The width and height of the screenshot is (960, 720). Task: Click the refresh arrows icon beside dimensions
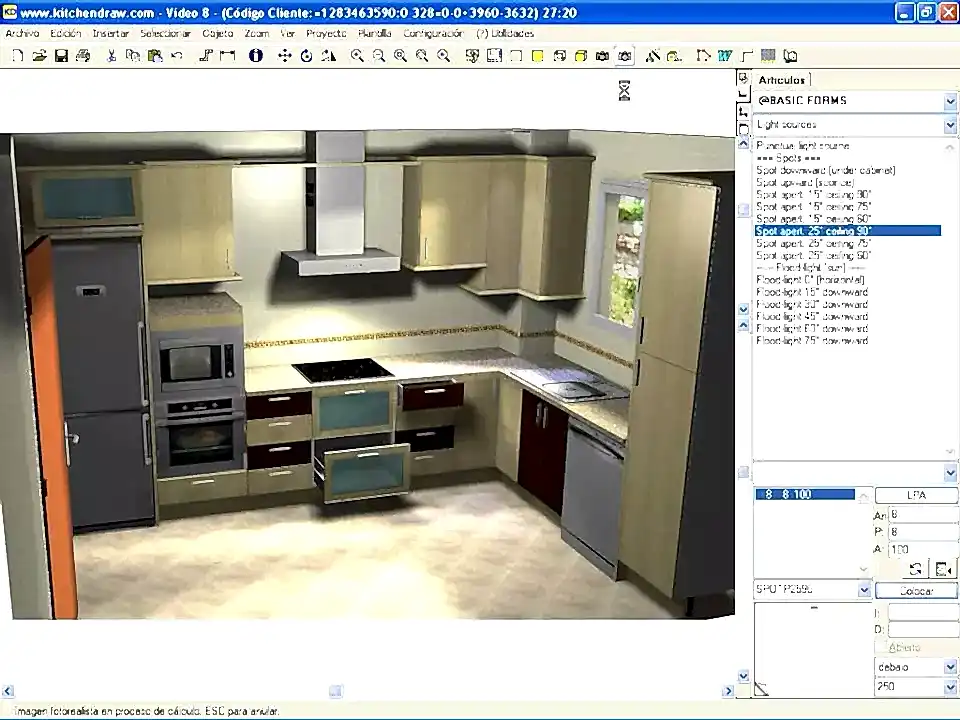(x=916, y=569)
